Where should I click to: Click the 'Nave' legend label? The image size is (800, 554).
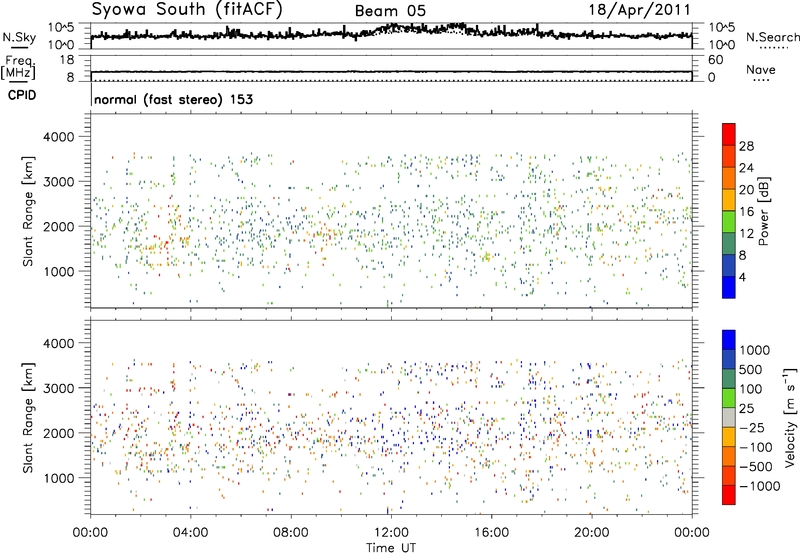(761, 69)
